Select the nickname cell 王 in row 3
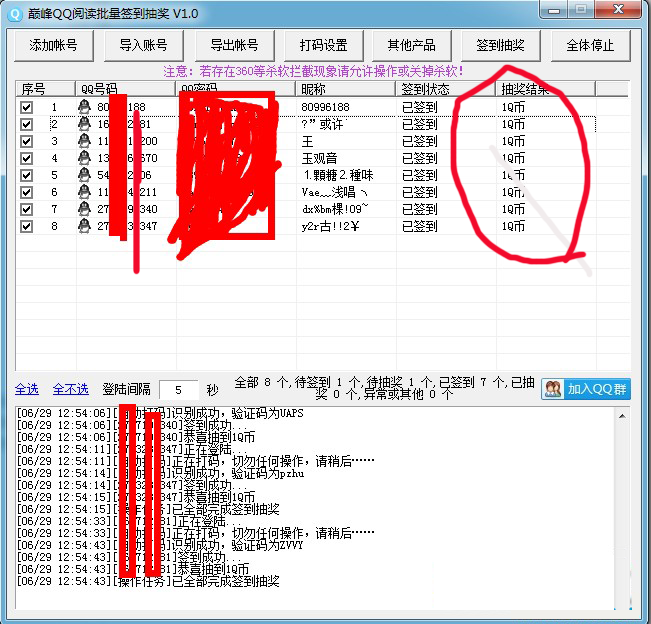 click(307, 141)
